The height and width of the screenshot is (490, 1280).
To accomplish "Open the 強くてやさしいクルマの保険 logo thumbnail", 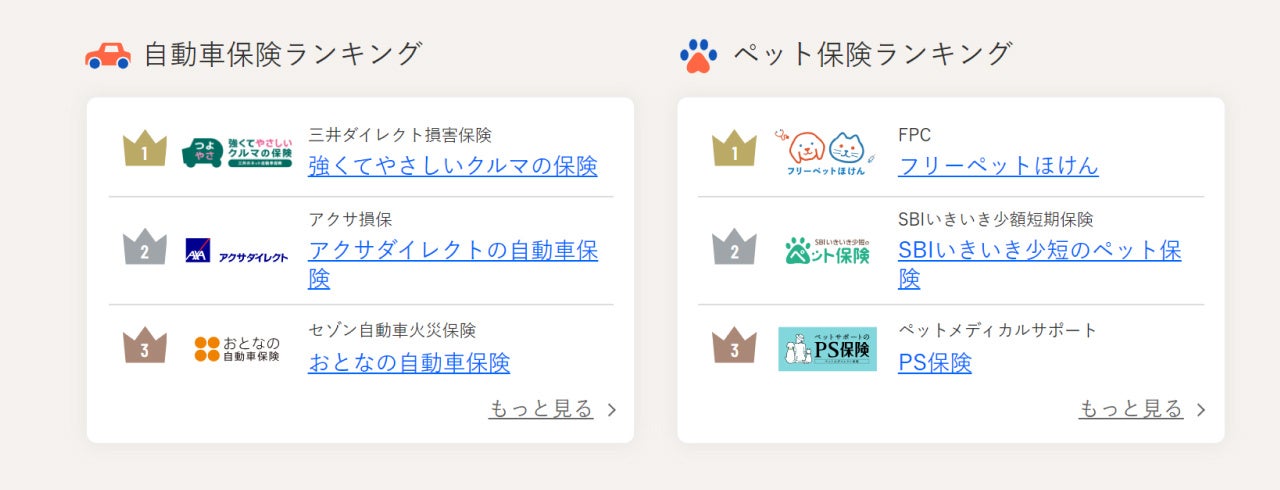I will click(x=237, y=152).
